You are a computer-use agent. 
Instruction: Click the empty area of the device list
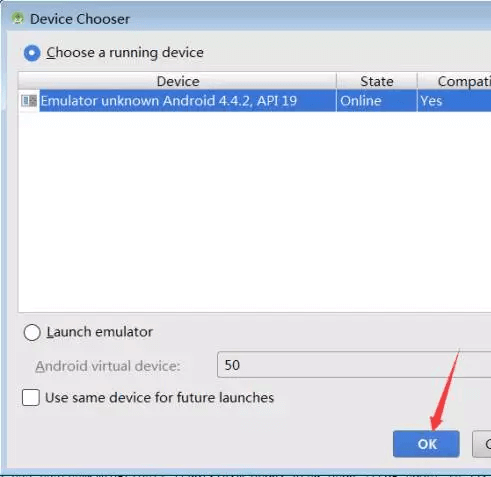255,212
